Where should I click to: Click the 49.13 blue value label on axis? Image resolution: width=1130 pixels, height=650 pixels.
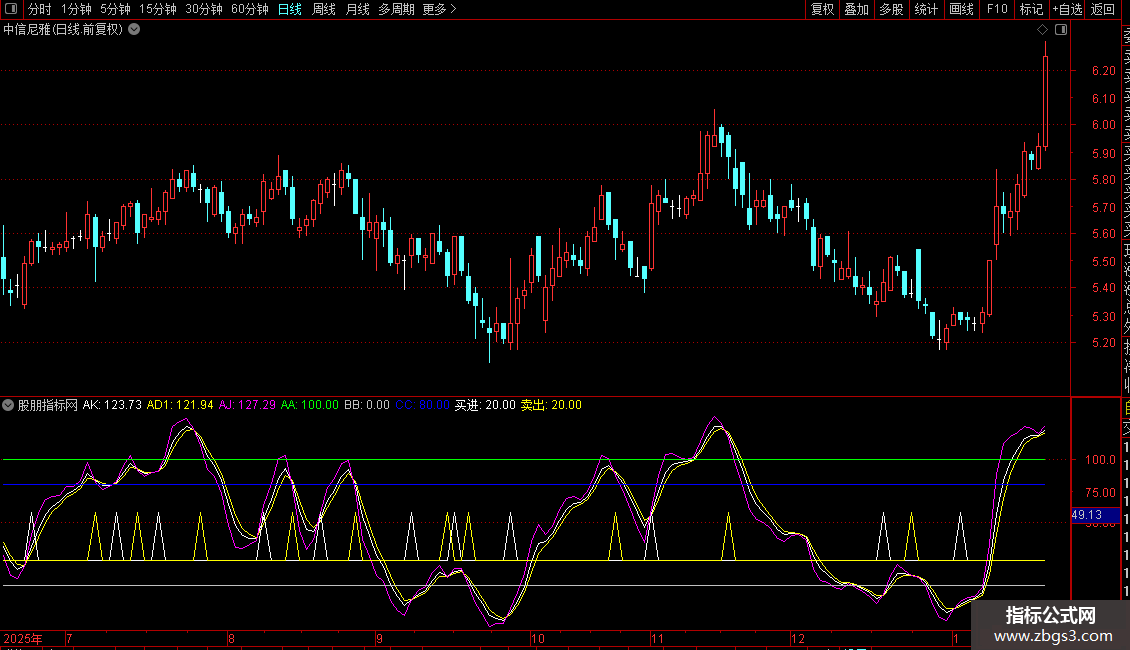coord(1086,515)
